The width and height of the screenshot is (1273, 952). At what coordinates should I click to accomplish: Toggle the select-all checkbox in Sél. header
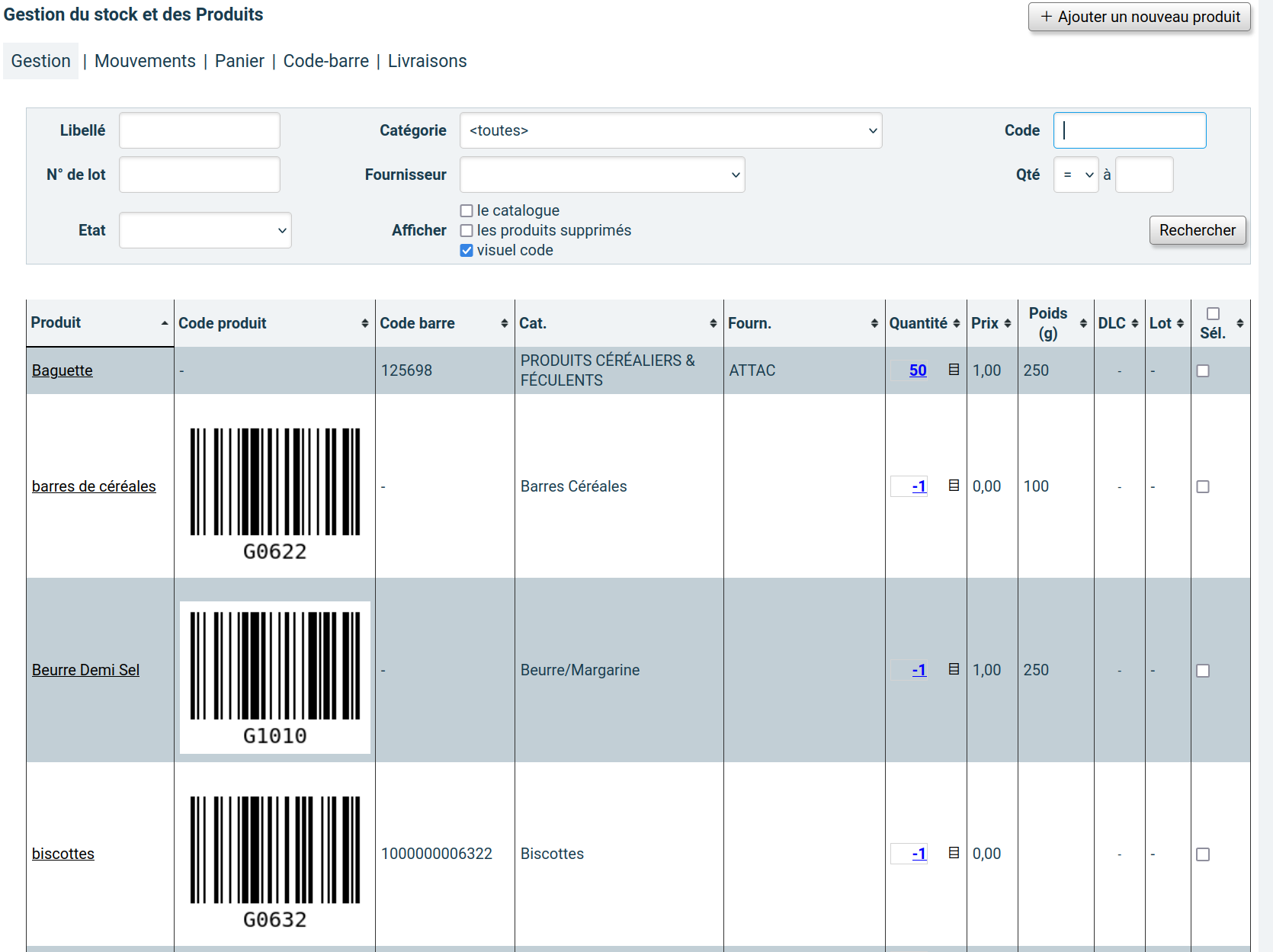[x=1214, y=314]
